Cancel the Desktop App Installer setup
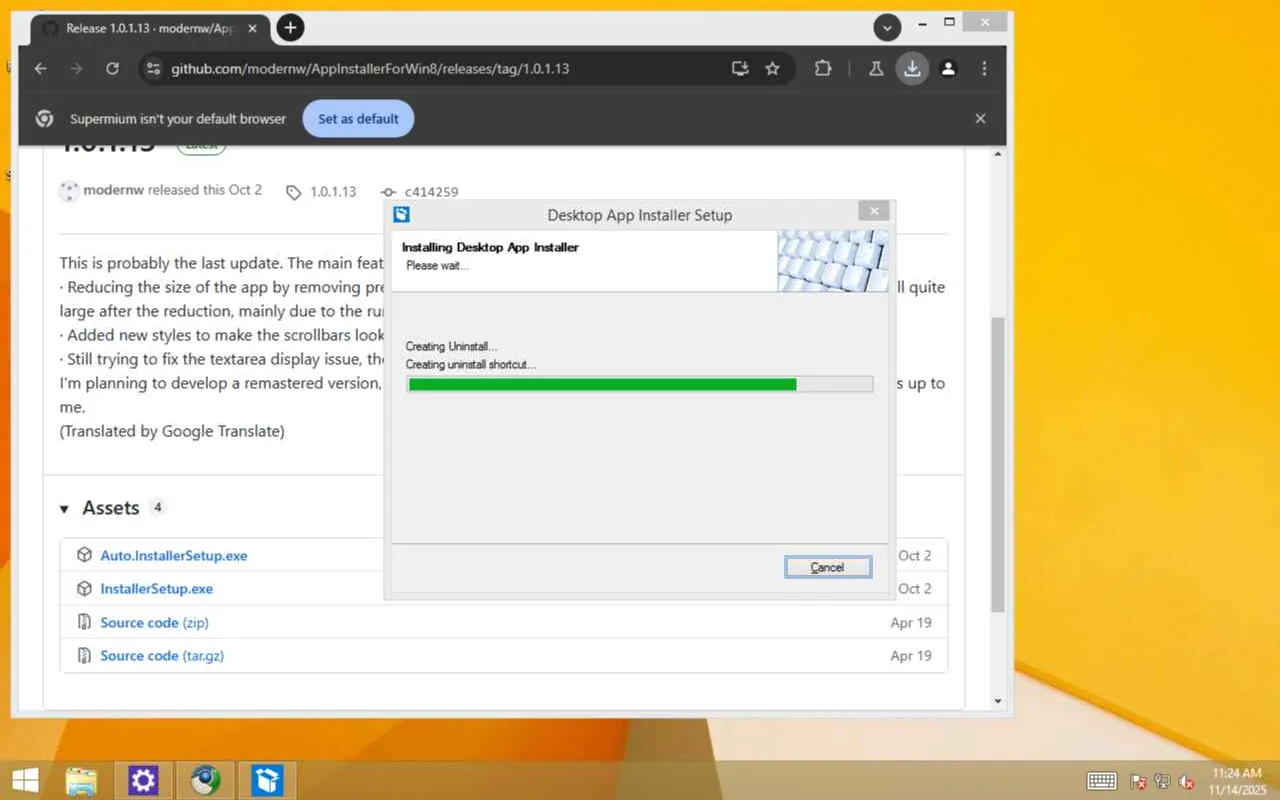 pyautogui.click(x=828, y=567)
